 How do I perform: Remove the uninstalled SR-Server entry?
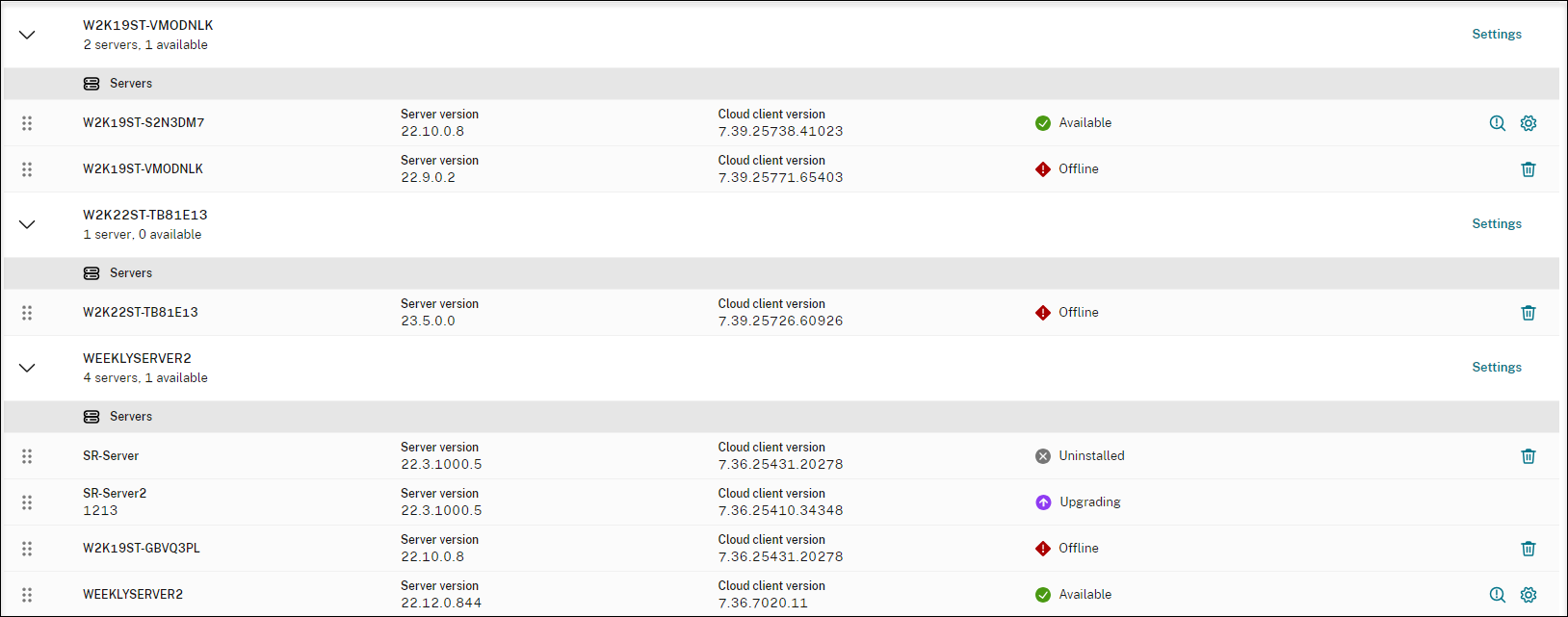(x=1529, y=456)
